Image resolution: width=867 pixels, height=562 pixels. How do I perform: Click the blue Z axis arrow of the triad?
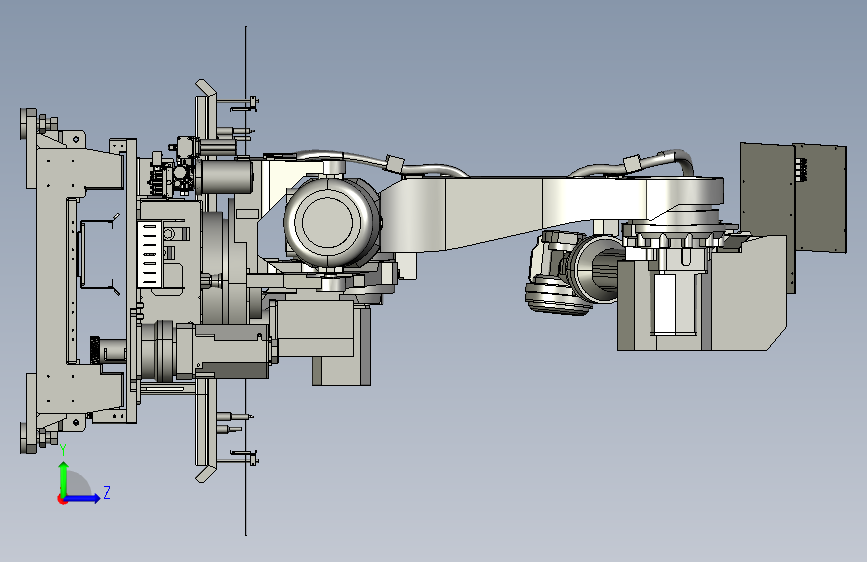pyautogui.click(x=83, y=498)
